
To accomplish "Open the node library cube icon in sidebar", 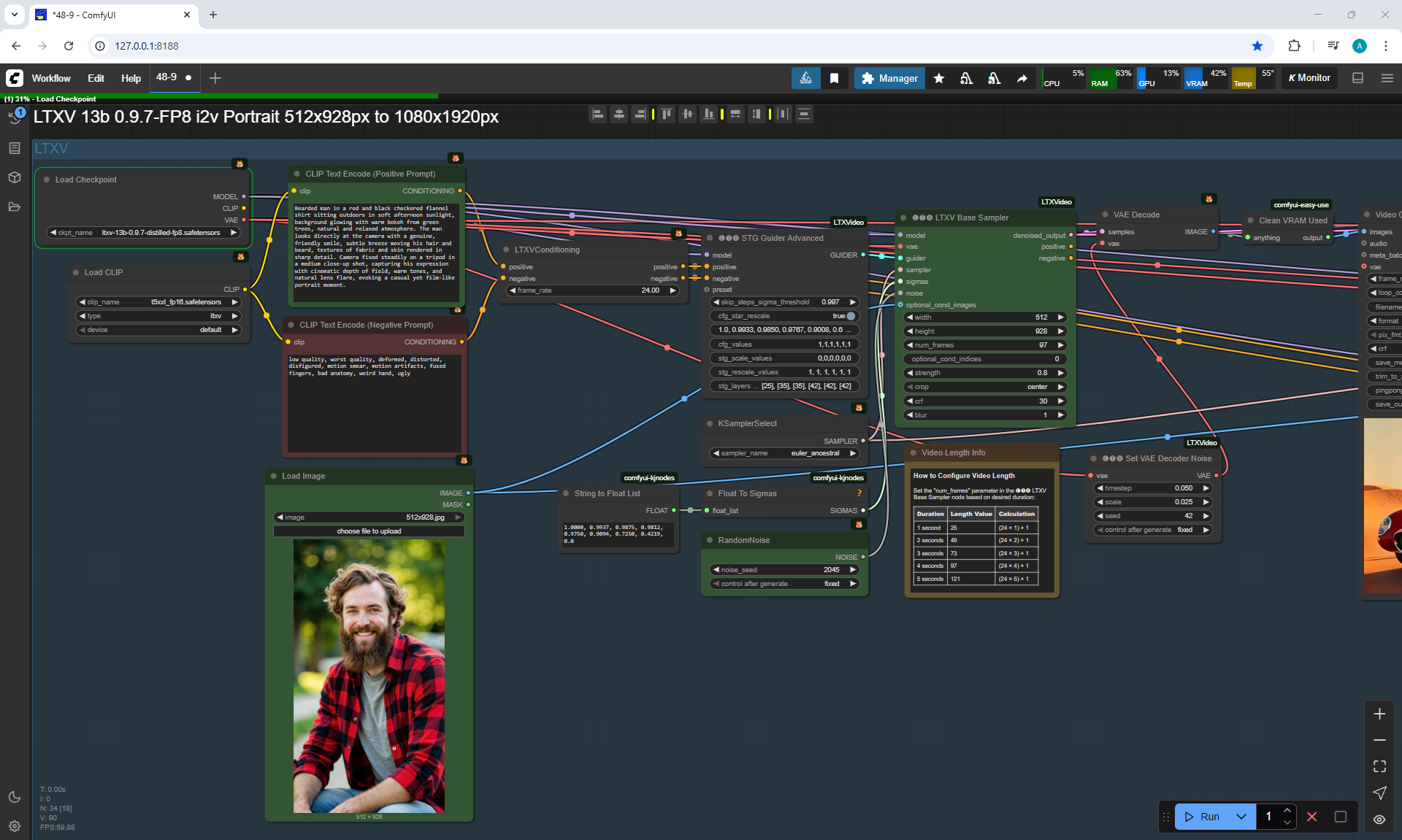I will pyautogui.click(x=15, y=177).
